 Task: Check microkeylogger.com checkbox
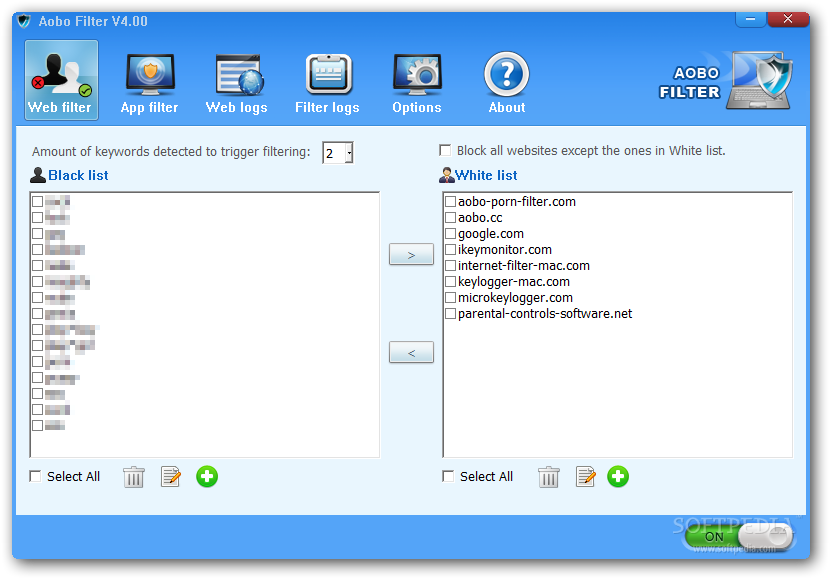tap(450, 297)
